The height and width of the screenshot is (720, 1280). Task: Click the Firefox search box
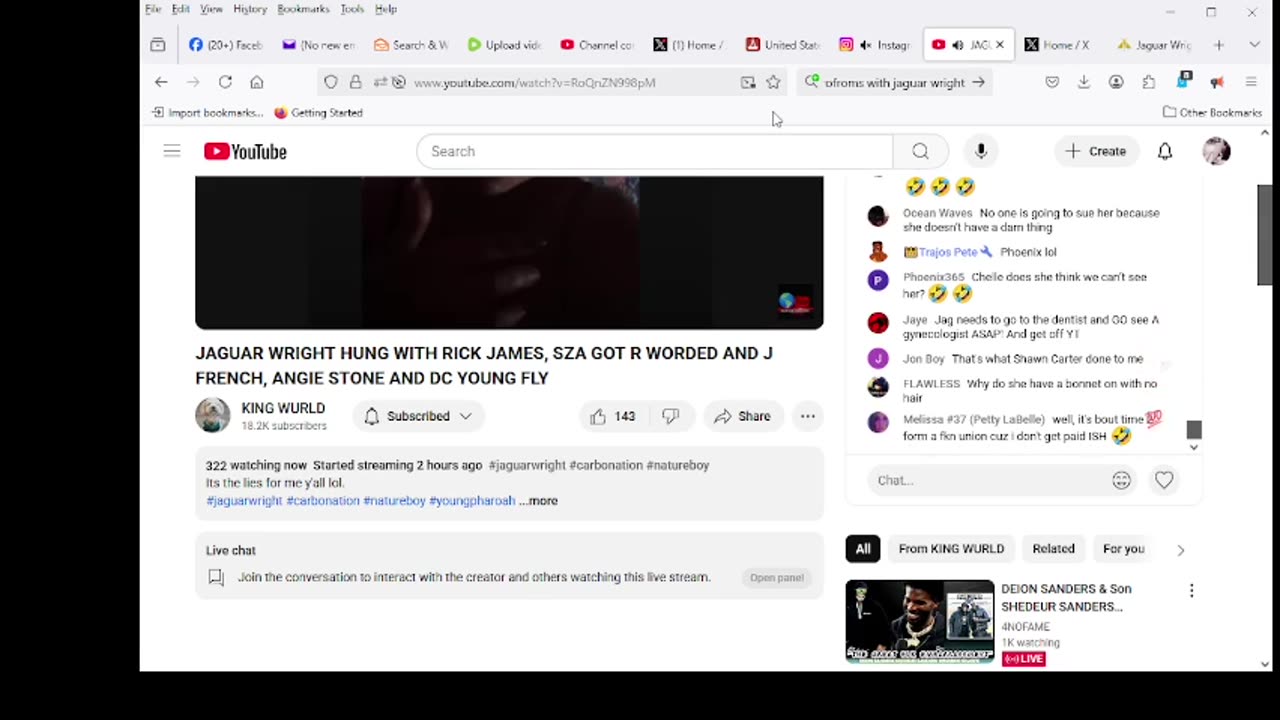[895, 82]
